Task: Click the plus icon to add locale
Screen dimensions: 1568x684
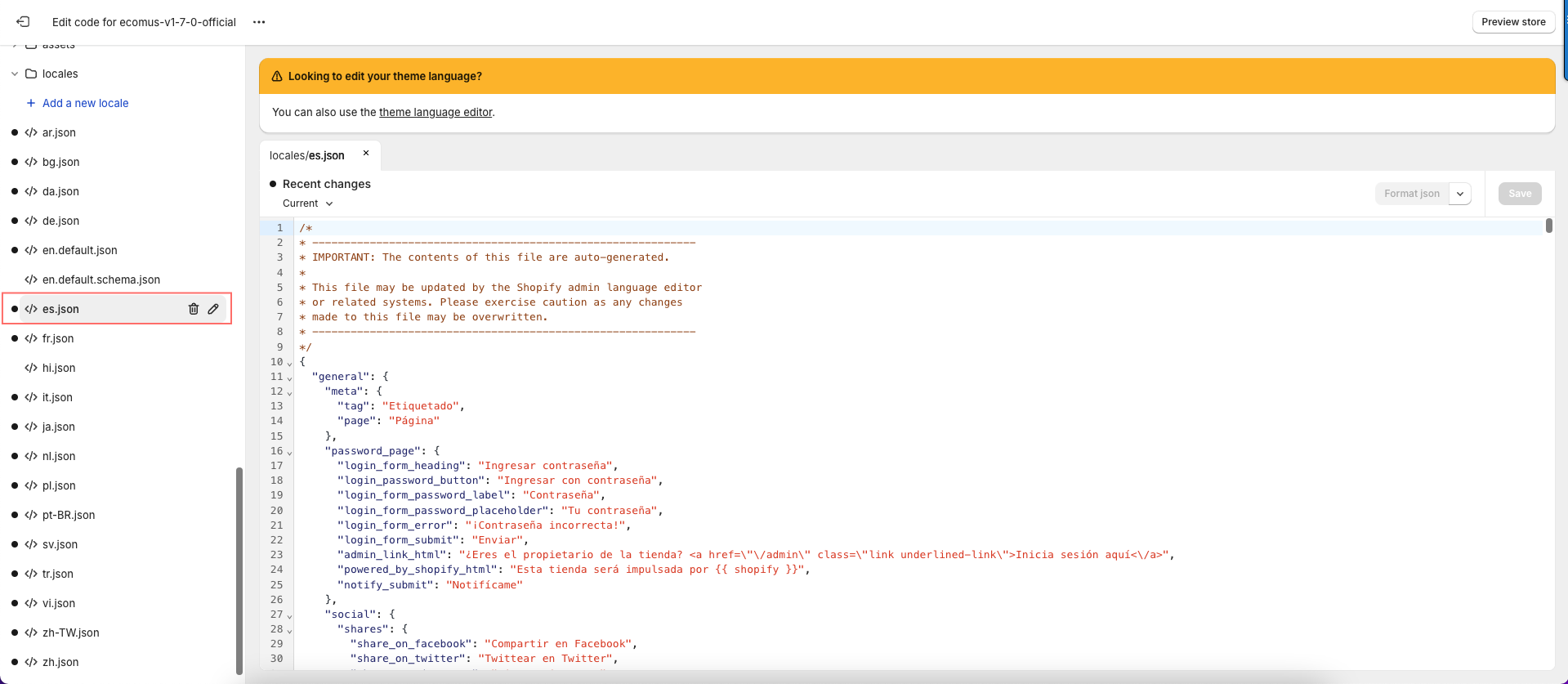Action: [x=31, y=103]
